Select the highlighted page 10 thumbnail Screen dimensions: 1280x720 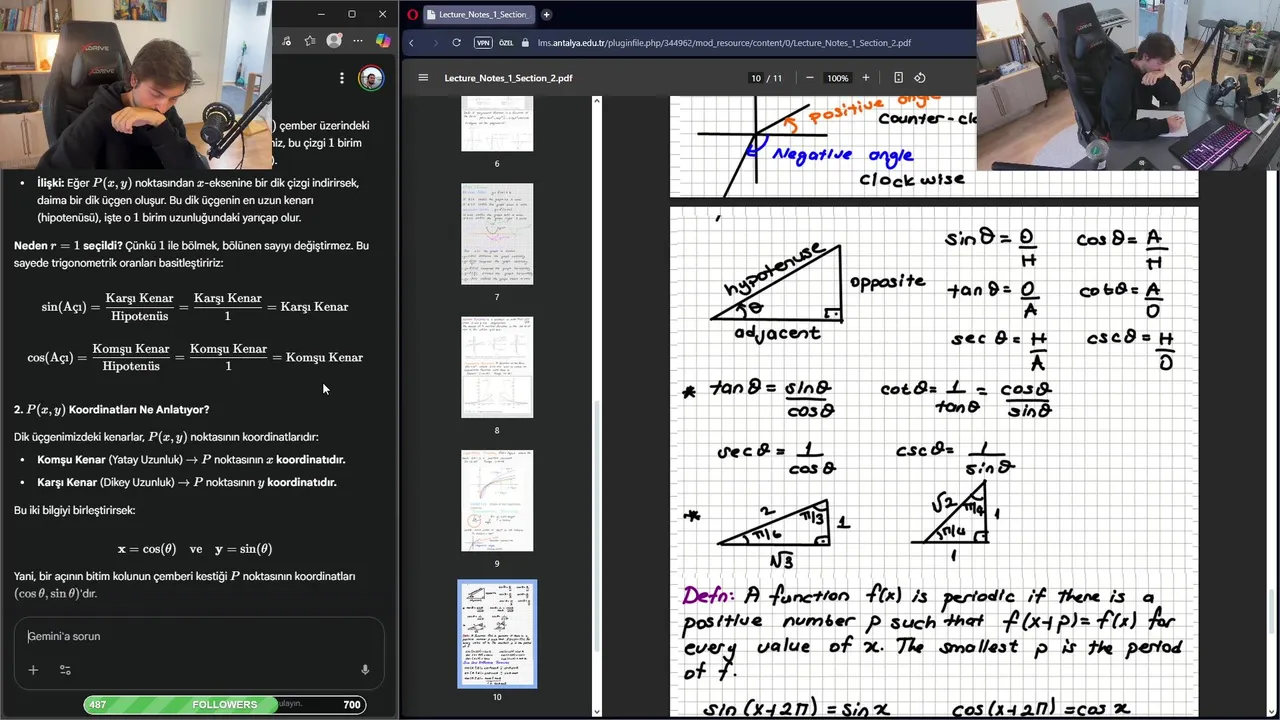[497, 634]
